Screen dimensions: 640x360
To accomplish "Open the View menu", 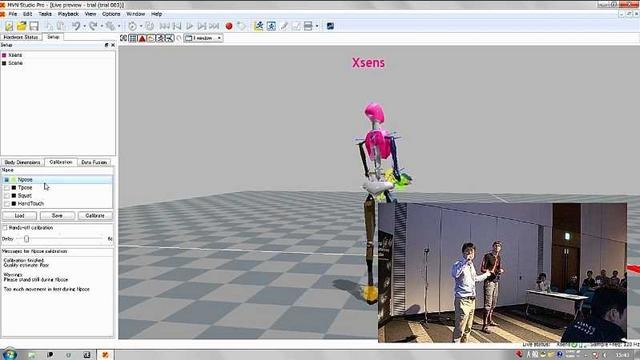I will pyautogui.click(x=90, y=14).
